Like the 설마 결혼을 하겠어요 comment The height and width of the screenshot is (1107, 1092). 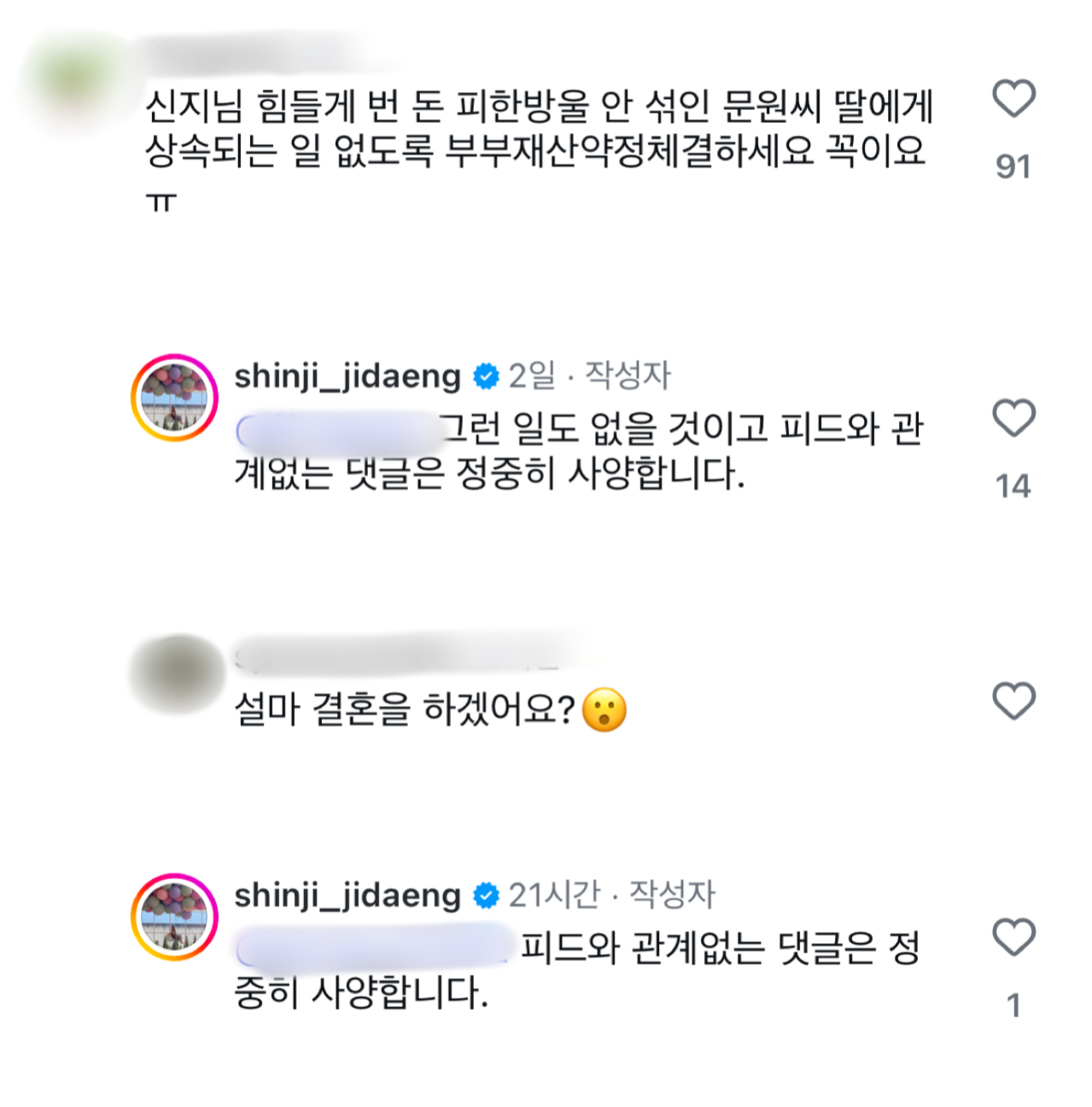pos(1013,701)
